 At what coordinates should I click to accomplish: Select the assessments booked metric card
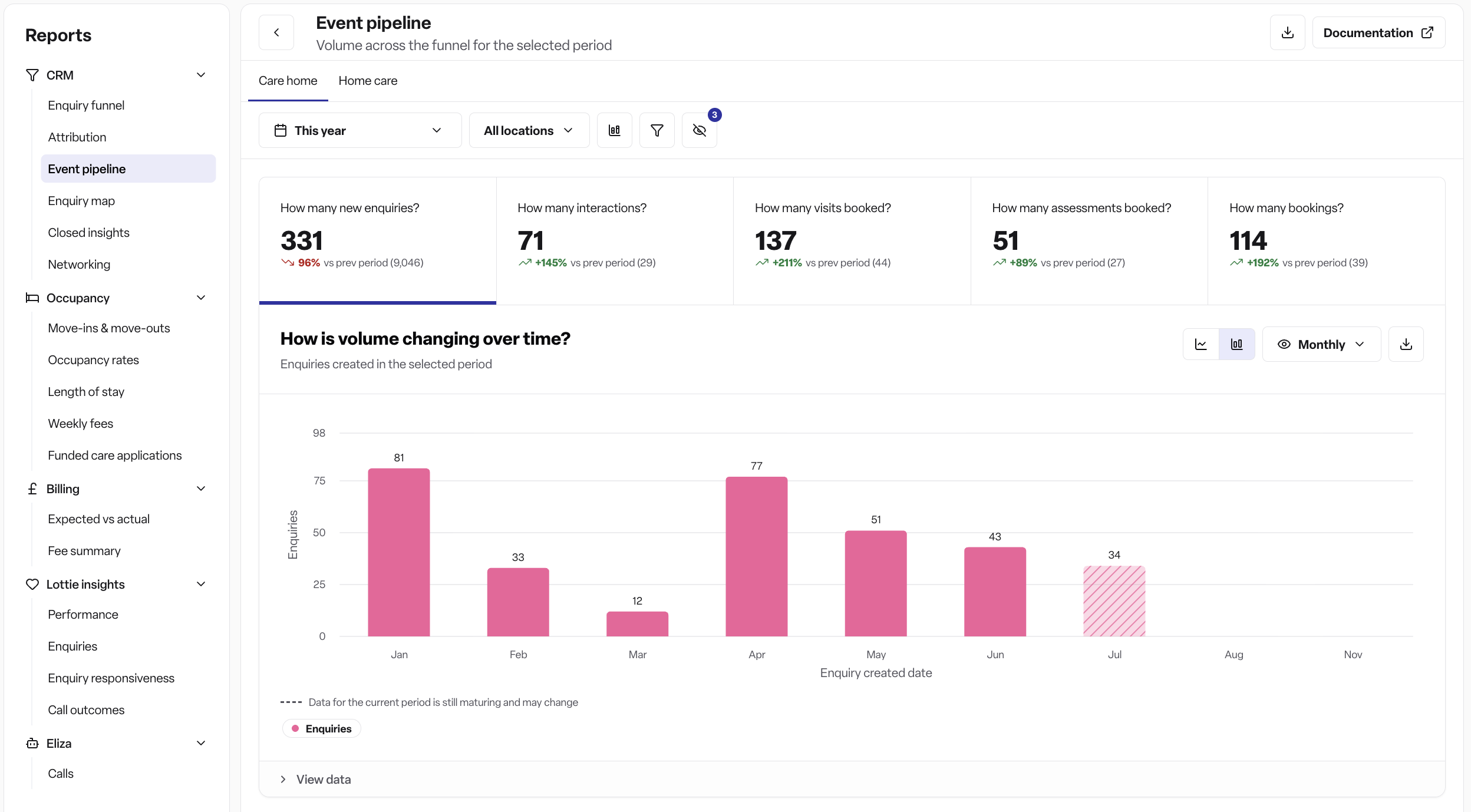coord(1089,241)
